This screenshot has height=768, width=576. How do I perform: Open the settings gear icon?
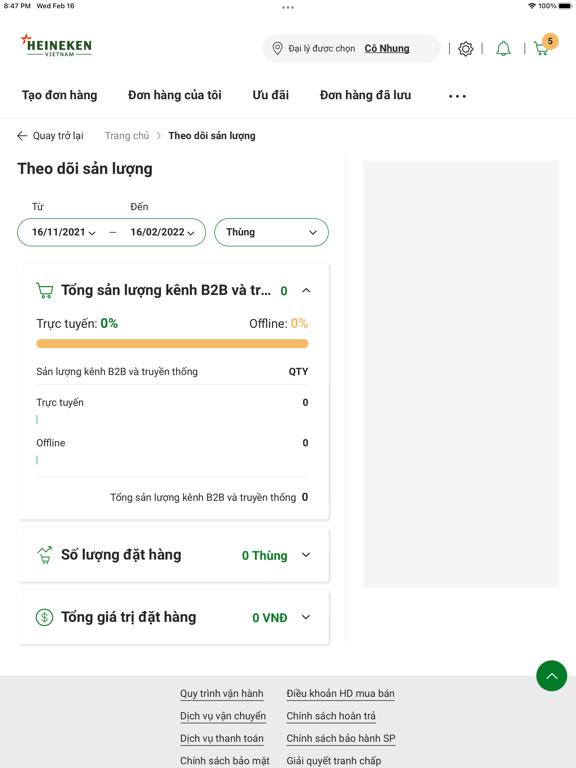465,48
